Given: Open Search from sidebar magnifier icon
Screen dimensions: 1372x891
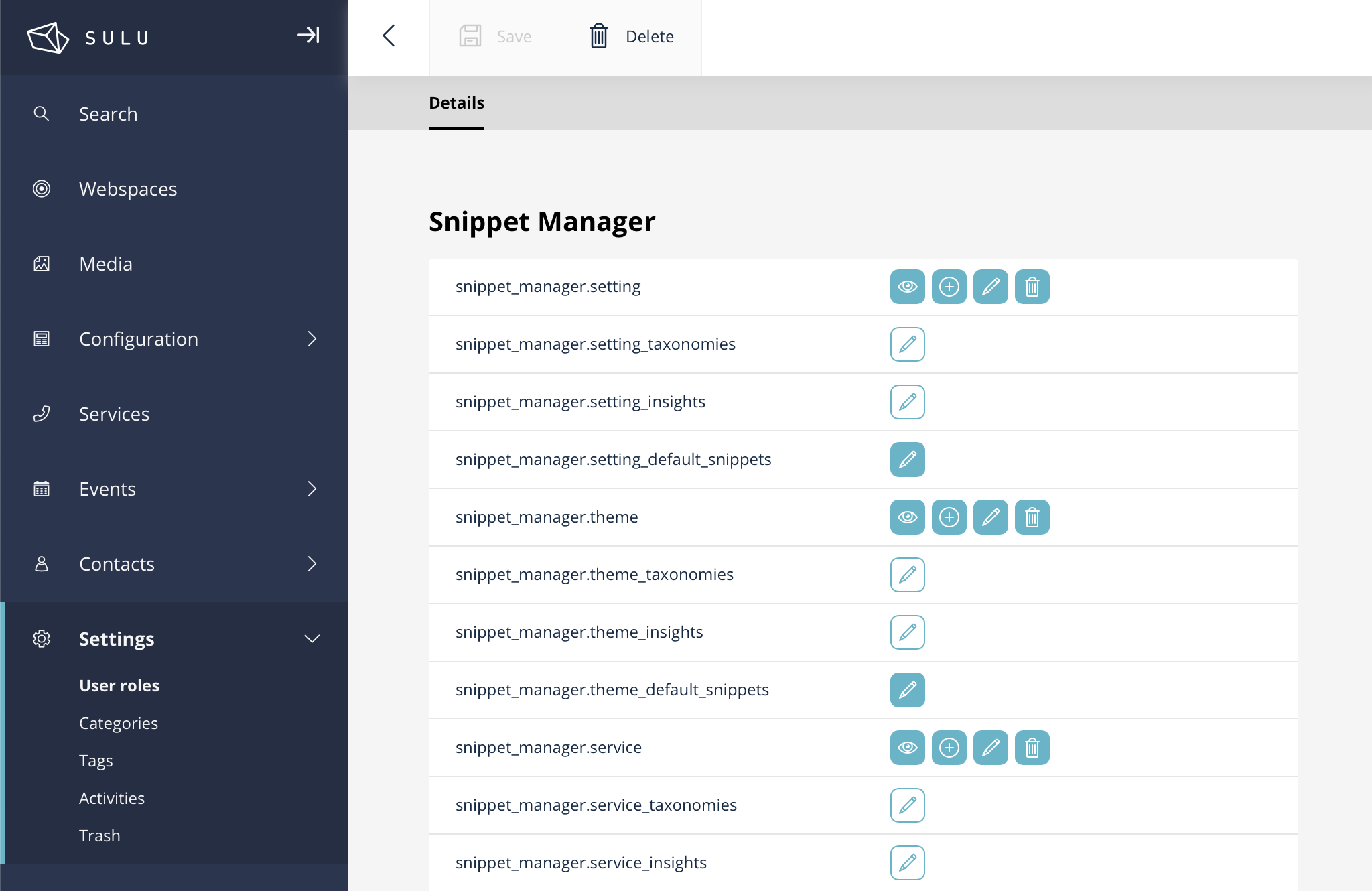Looking at the screenshot, I should (42, 114).
